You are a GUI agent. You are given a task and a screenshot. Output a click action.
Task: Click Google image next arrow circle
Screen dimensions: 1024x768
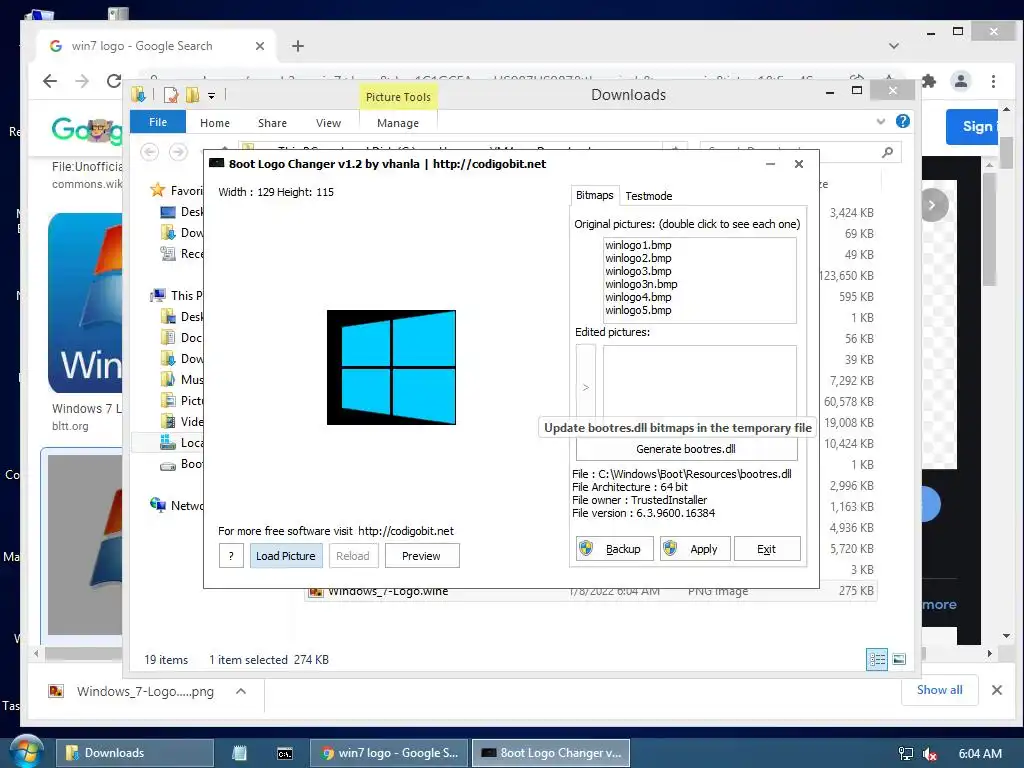coord(933,205)
